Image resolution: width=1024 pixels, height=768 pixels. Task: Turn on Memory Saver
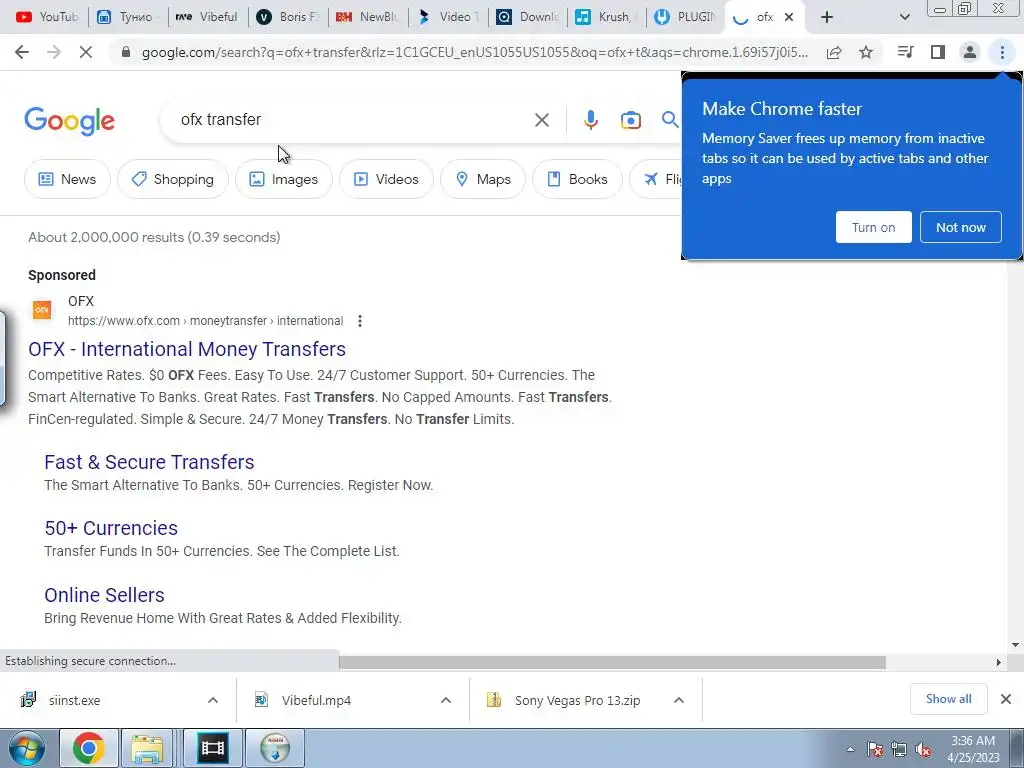click(x=873, y=227)
